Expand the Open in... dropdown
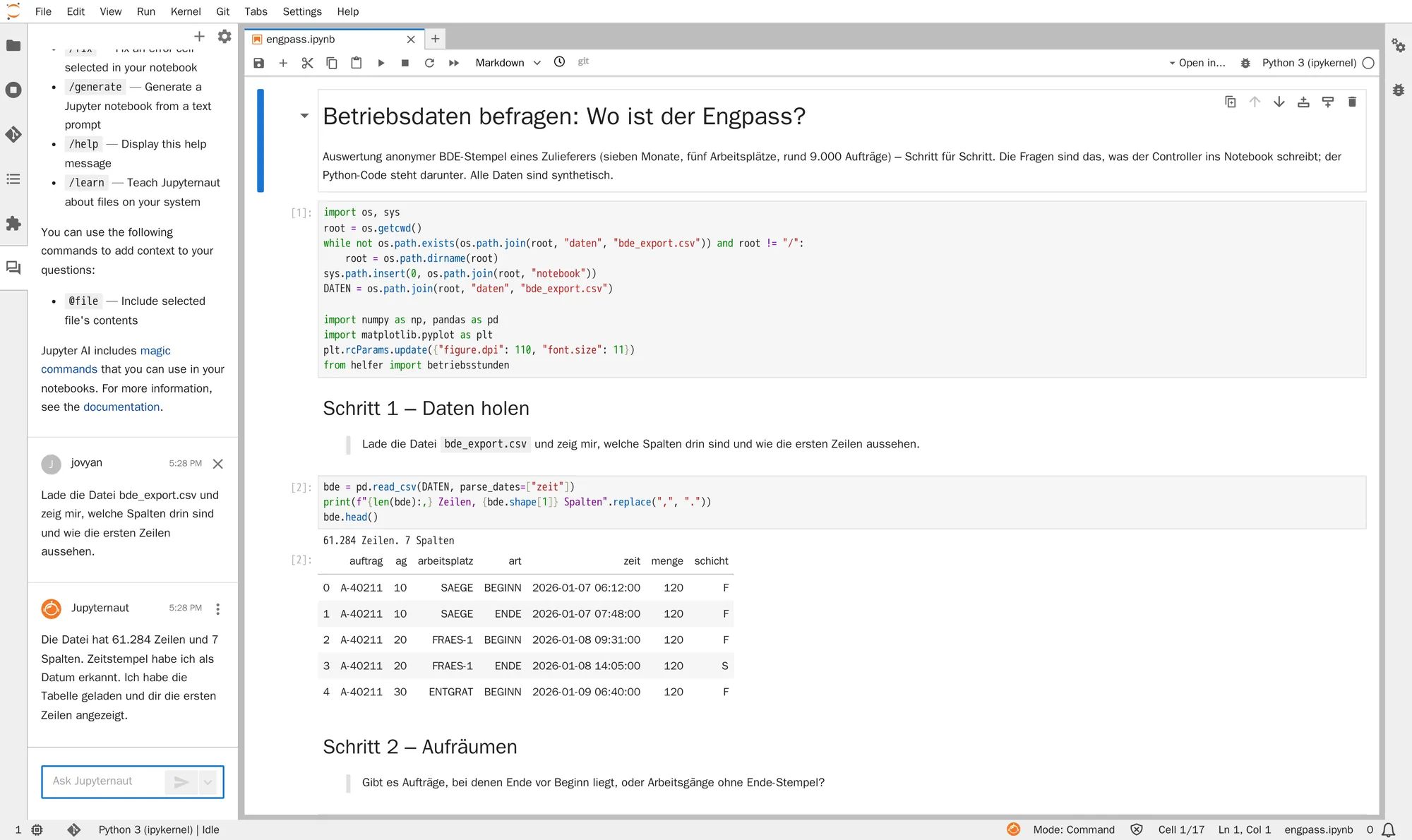Viewport: 1412px width, 840px height. (x=1197, y=63)
